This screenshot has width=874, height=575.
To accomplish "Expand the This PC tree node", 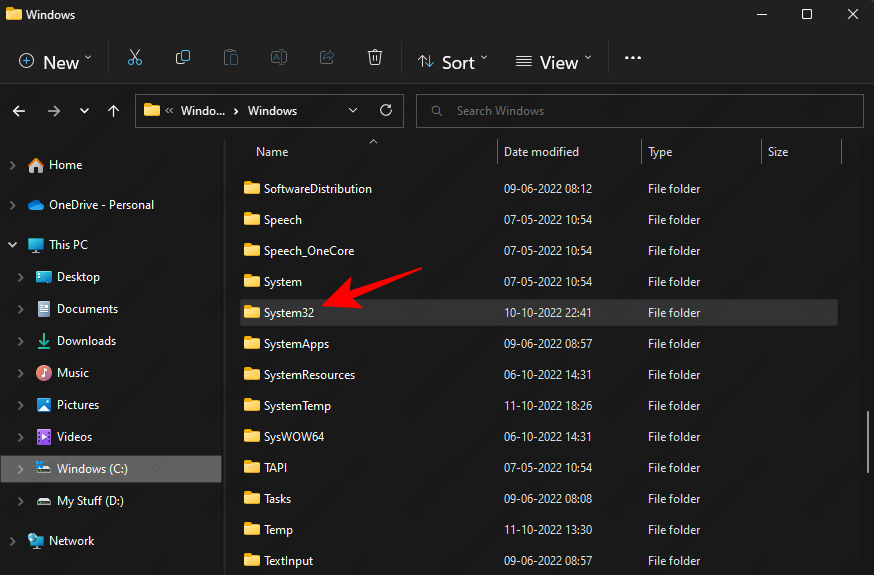I will coord(12,245).
